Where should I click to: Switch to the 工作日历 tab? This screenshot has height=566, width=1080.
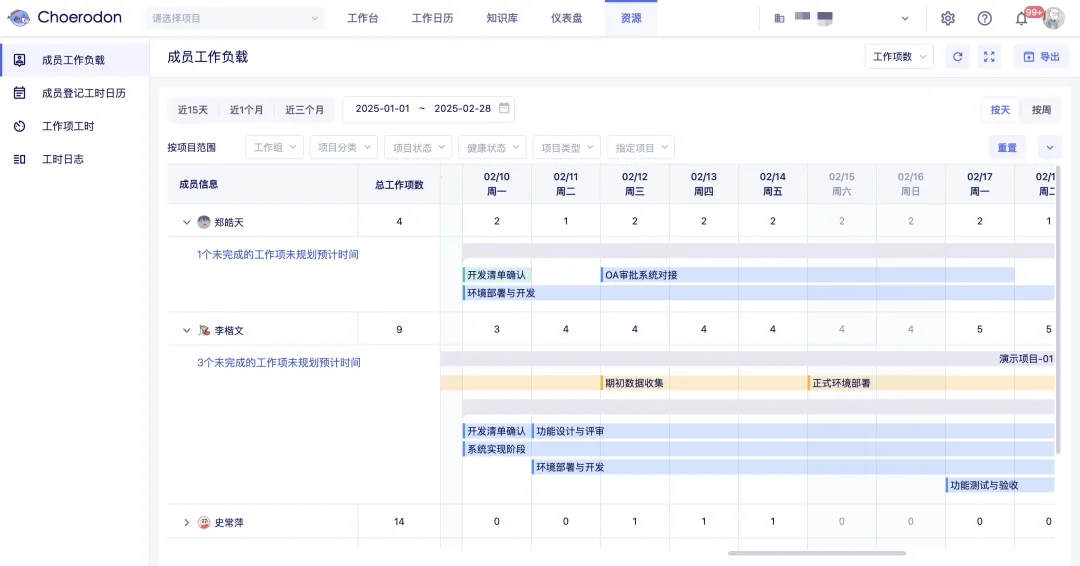point(433,19)
